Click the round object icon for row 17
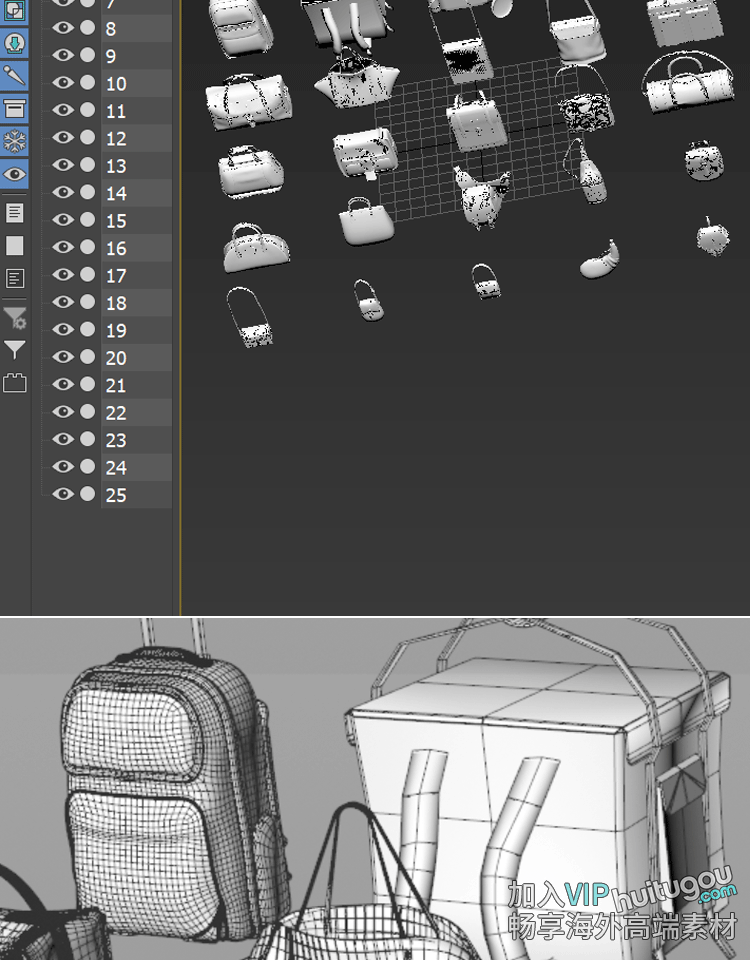Viewport: 750px width, 960px height. click(x=88, y=275)
